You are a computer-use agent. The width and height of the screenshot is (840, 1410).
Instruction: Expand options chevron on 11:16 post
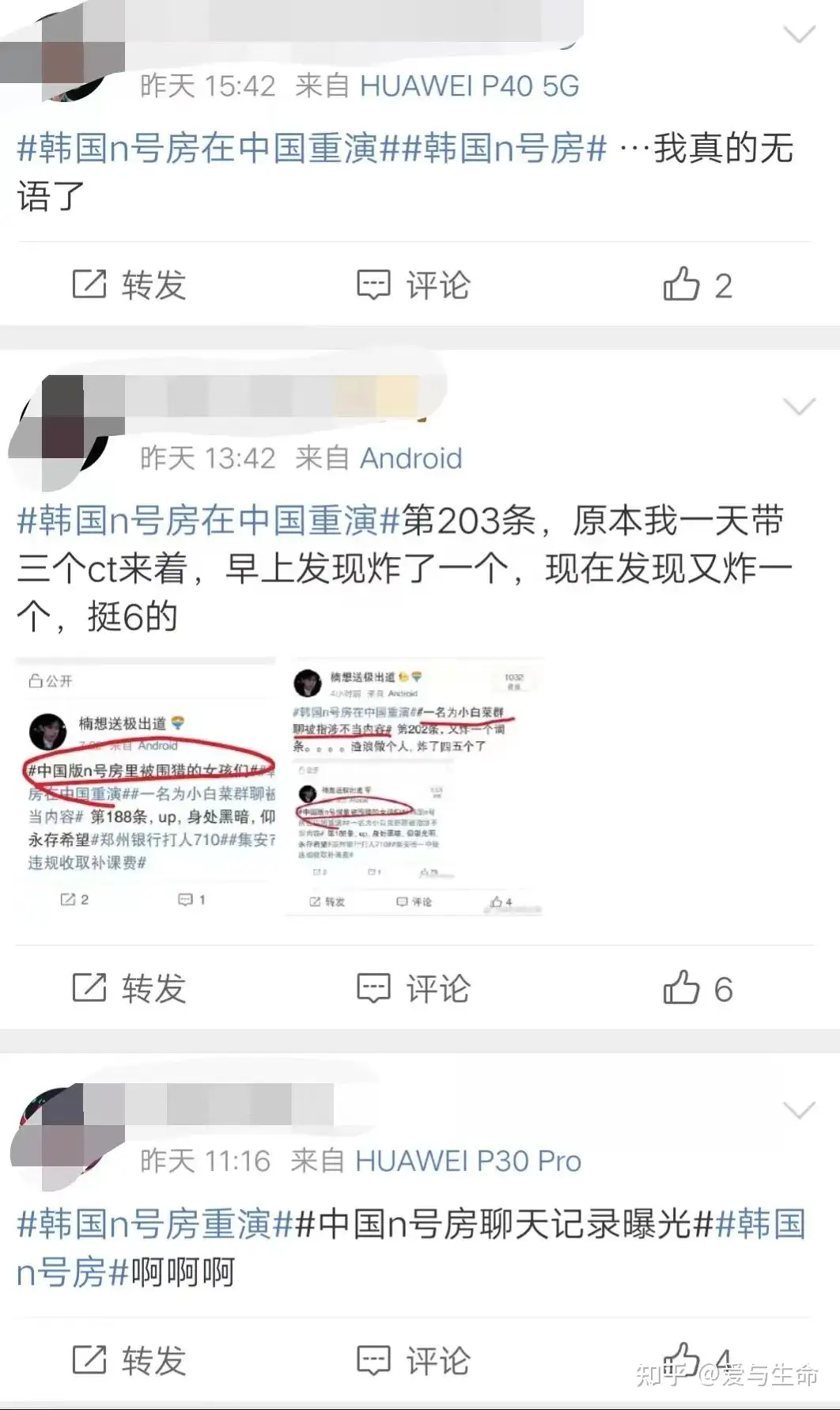coord(799,1110)
